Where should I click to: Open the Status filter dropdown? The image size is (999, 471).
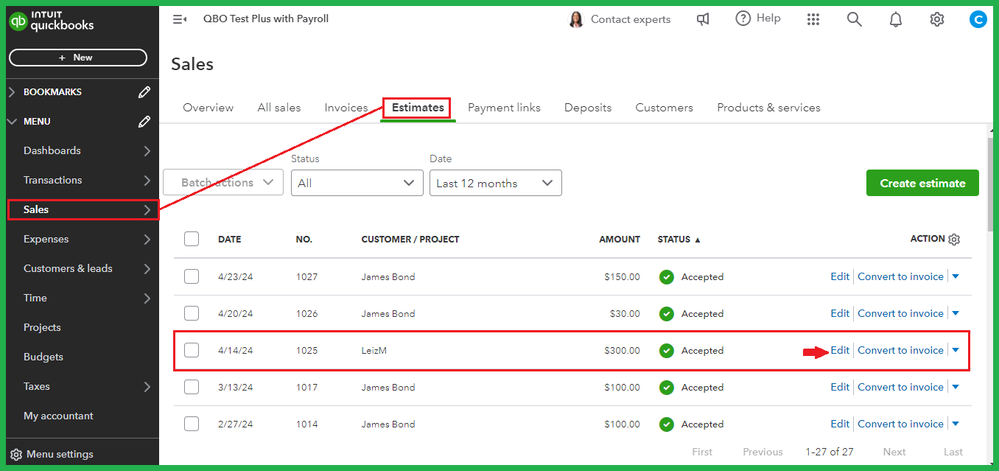tap(357, 183)
